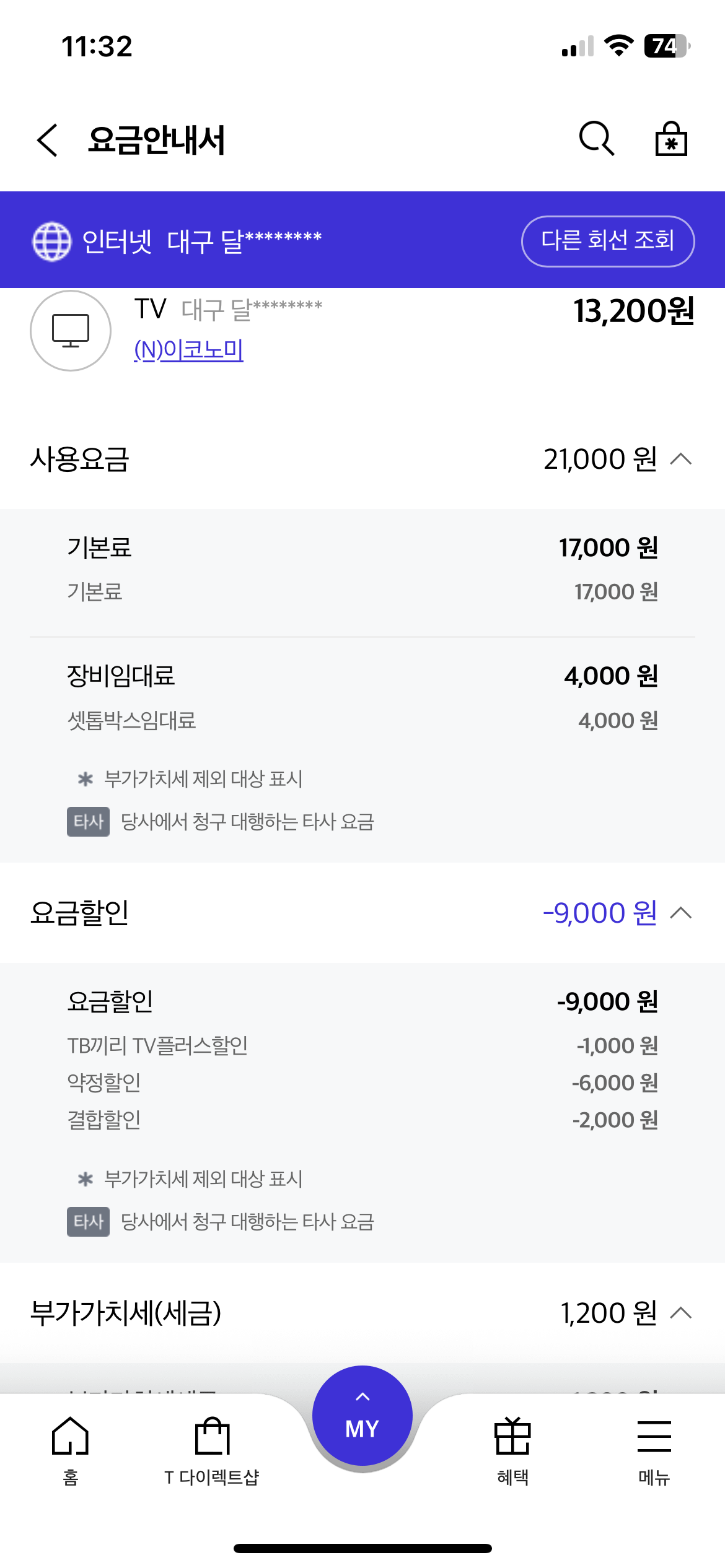Collapse the 사용요금 section chevron

681,459
